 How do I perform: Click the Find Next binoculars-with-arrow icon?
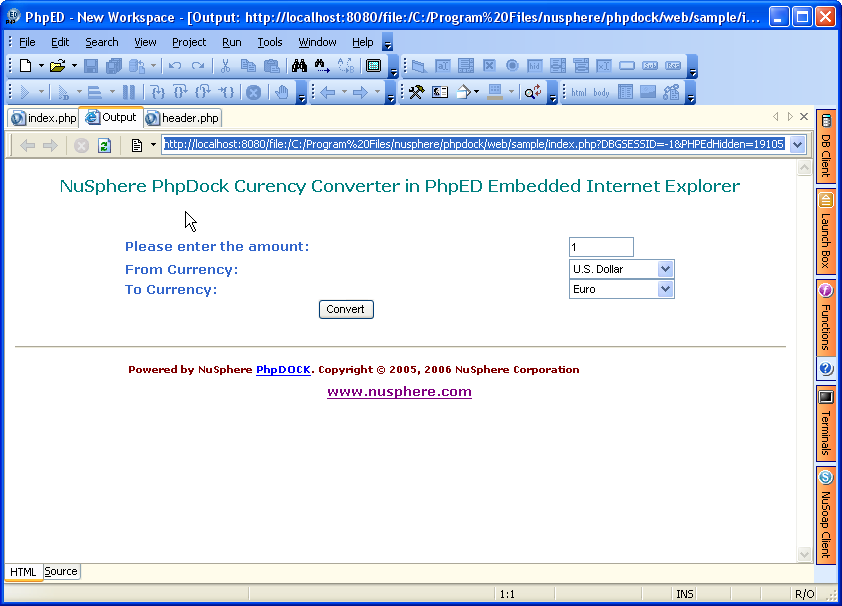pyautogui.click(x=322, y=66)
